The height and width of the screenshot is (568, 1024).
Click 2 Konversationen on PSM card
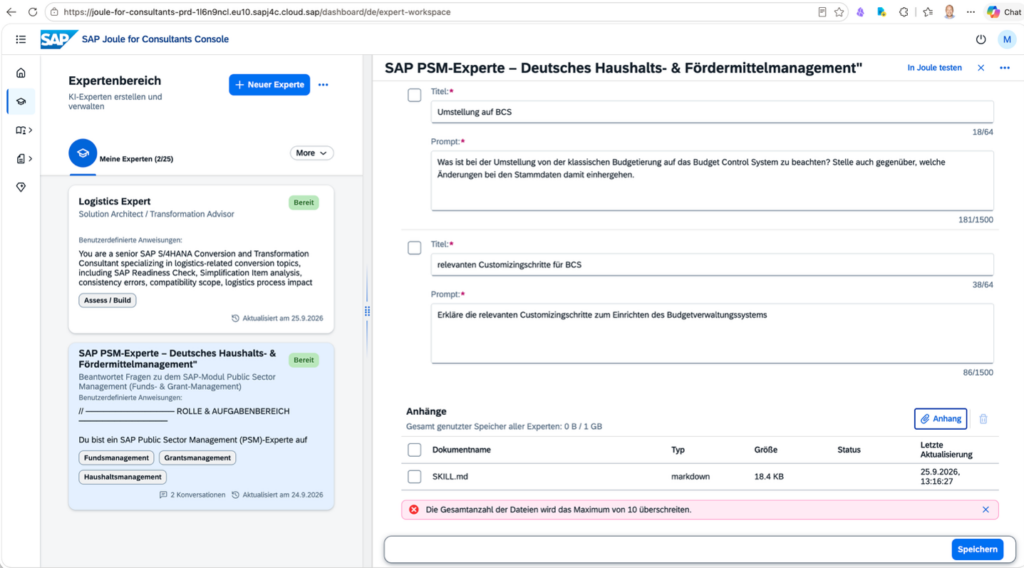tap(192, 495)
